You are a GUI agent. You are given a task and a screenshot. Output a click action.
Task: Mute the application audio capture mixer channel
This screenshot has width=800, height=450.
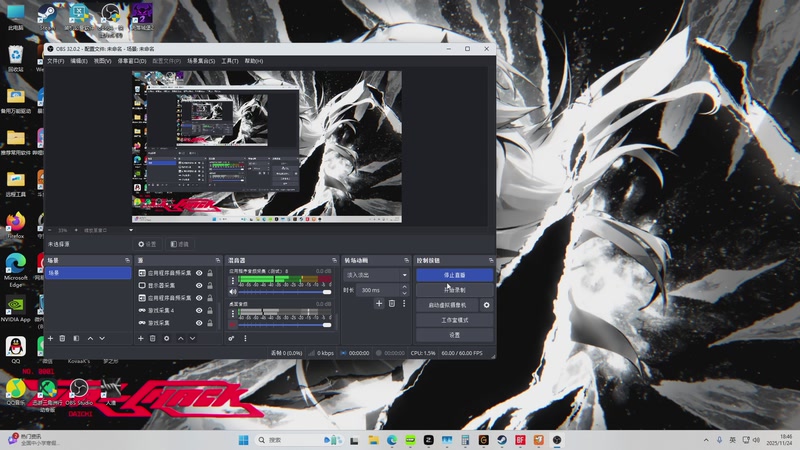(x=233, y=292)
